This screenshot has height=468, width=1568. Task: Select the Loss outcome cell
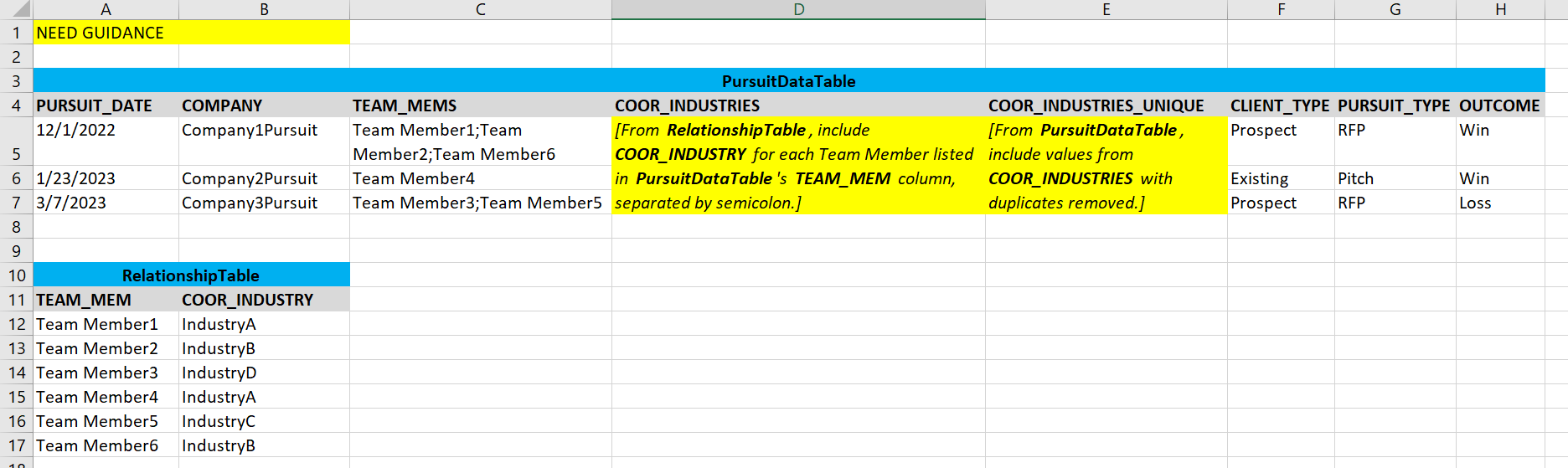(1500, 203)
